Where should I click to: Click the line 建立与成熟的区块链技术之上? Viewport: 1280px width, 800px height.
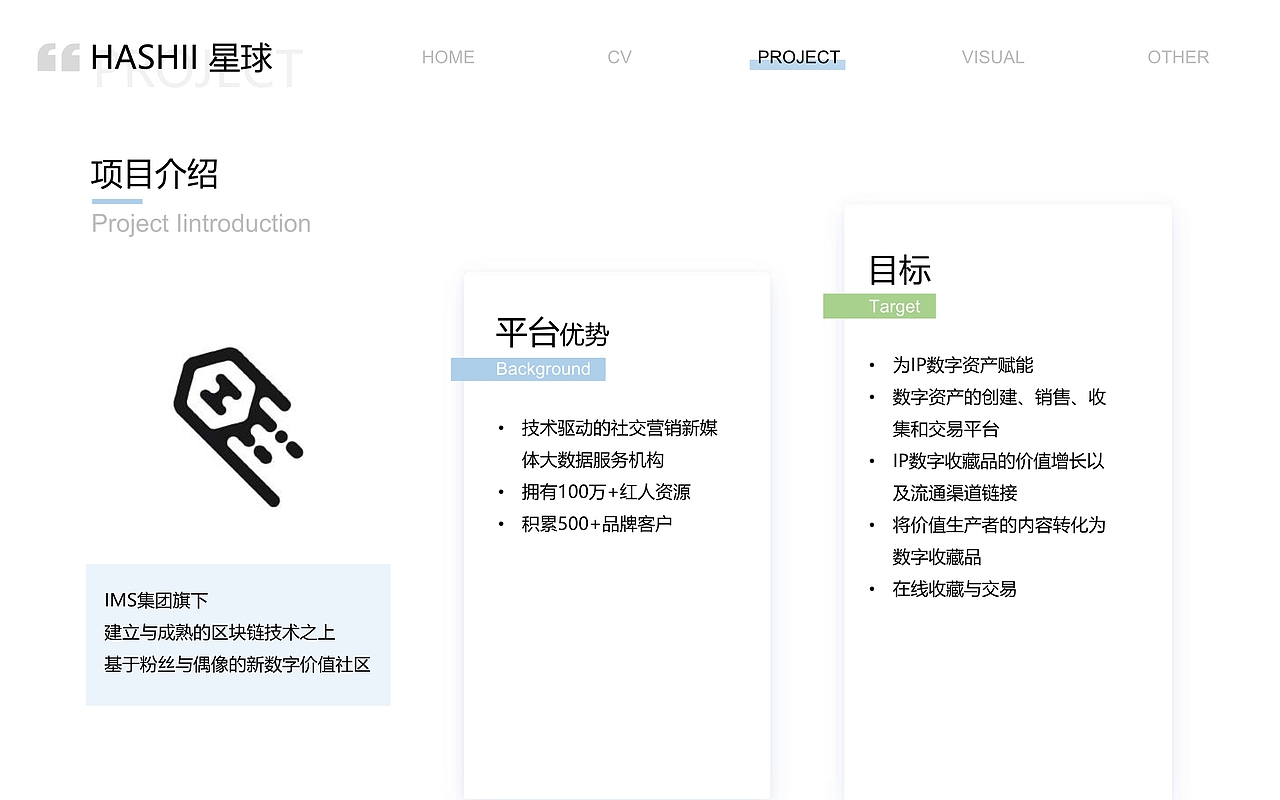(x=219, y=632)
